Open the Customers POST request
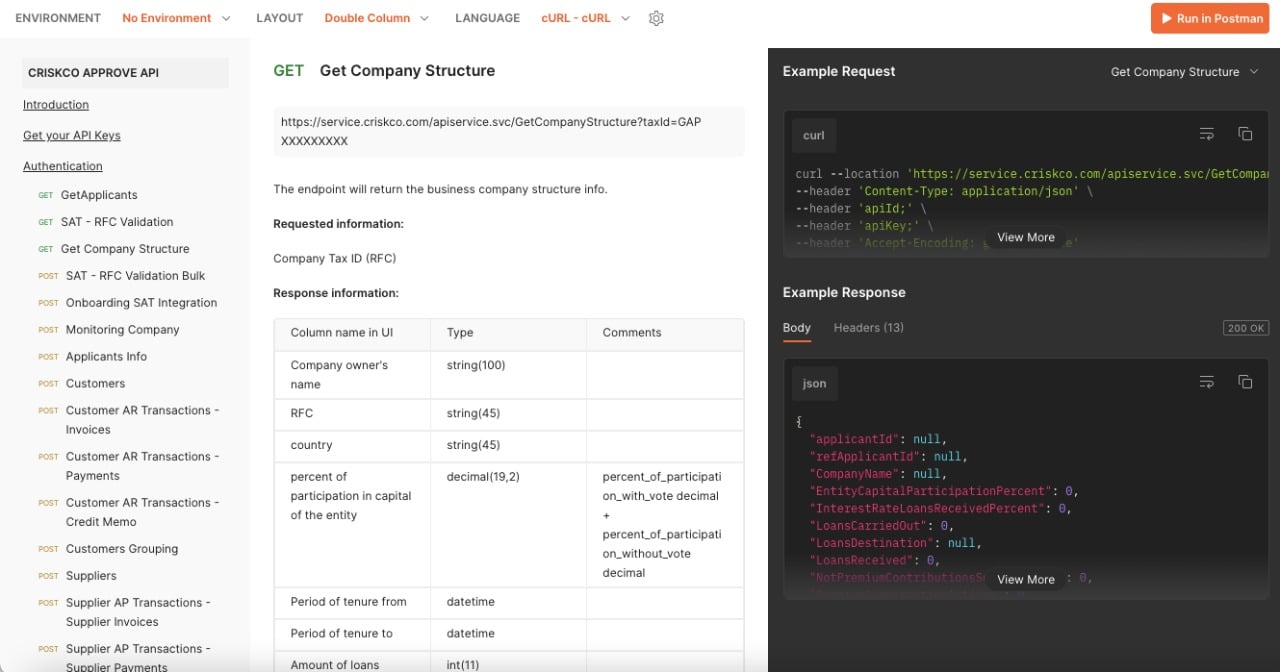 (x=95, y=384)
